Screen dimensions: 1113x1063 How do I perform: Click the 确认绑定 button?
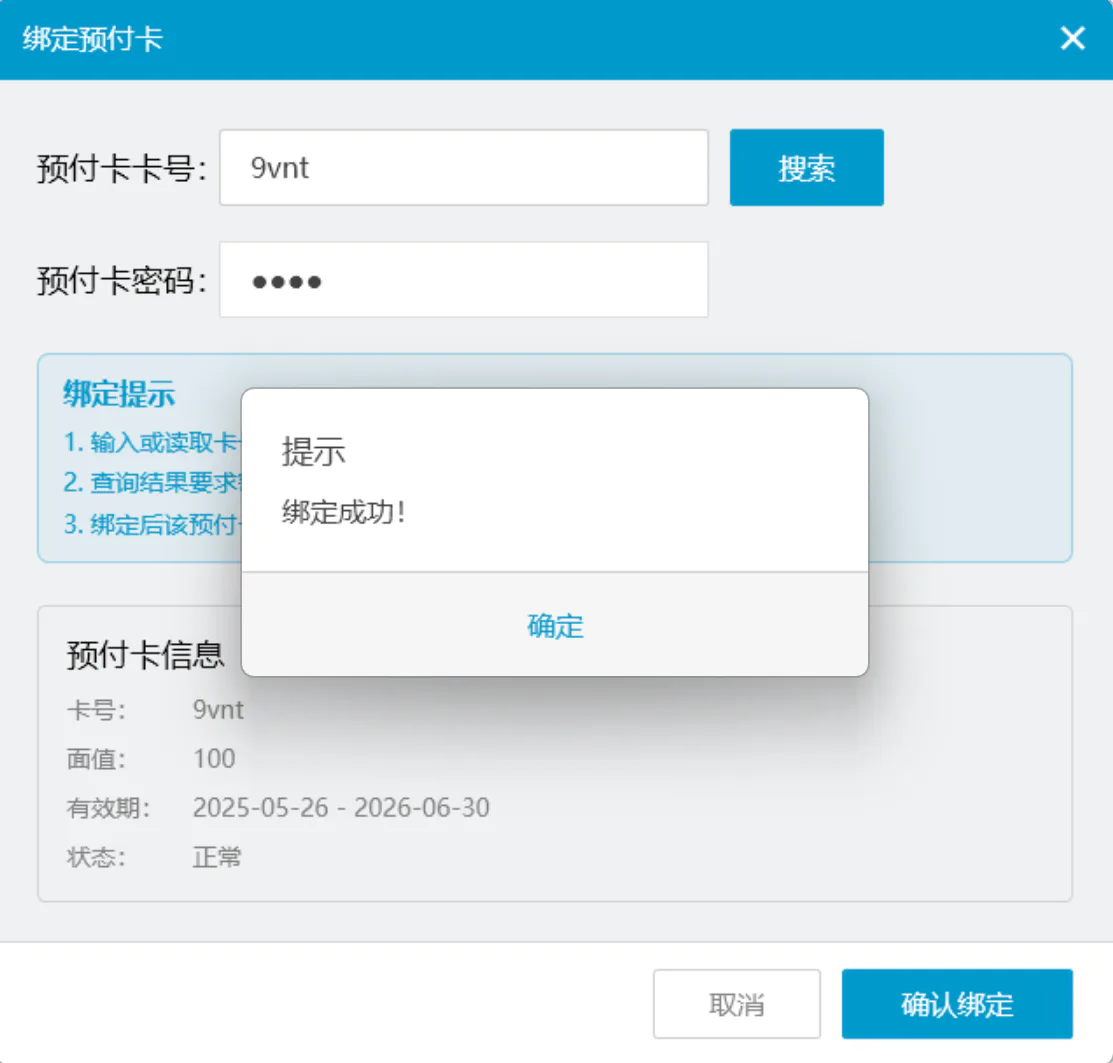956,1004
